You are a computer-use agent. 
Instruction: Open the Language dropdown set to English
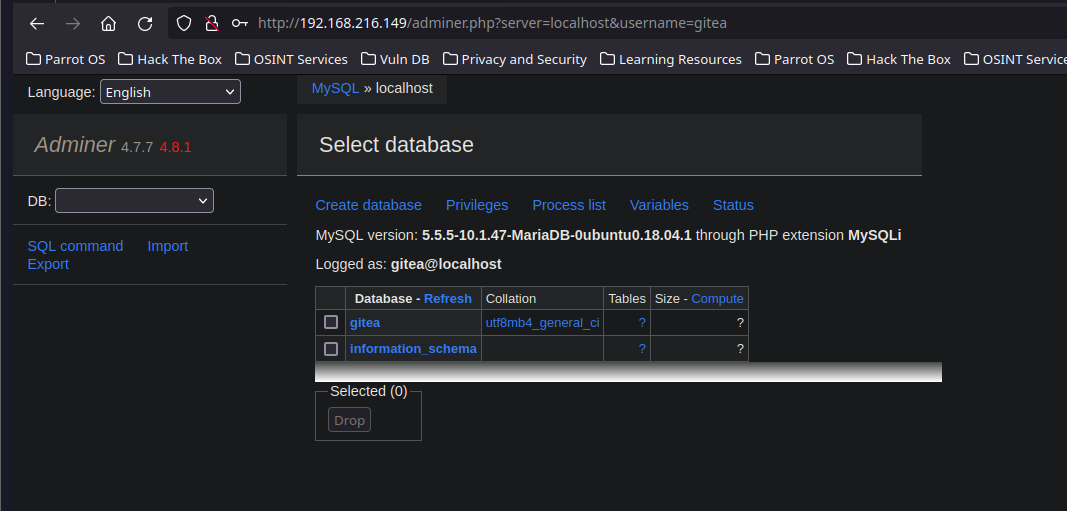(170, 92)
